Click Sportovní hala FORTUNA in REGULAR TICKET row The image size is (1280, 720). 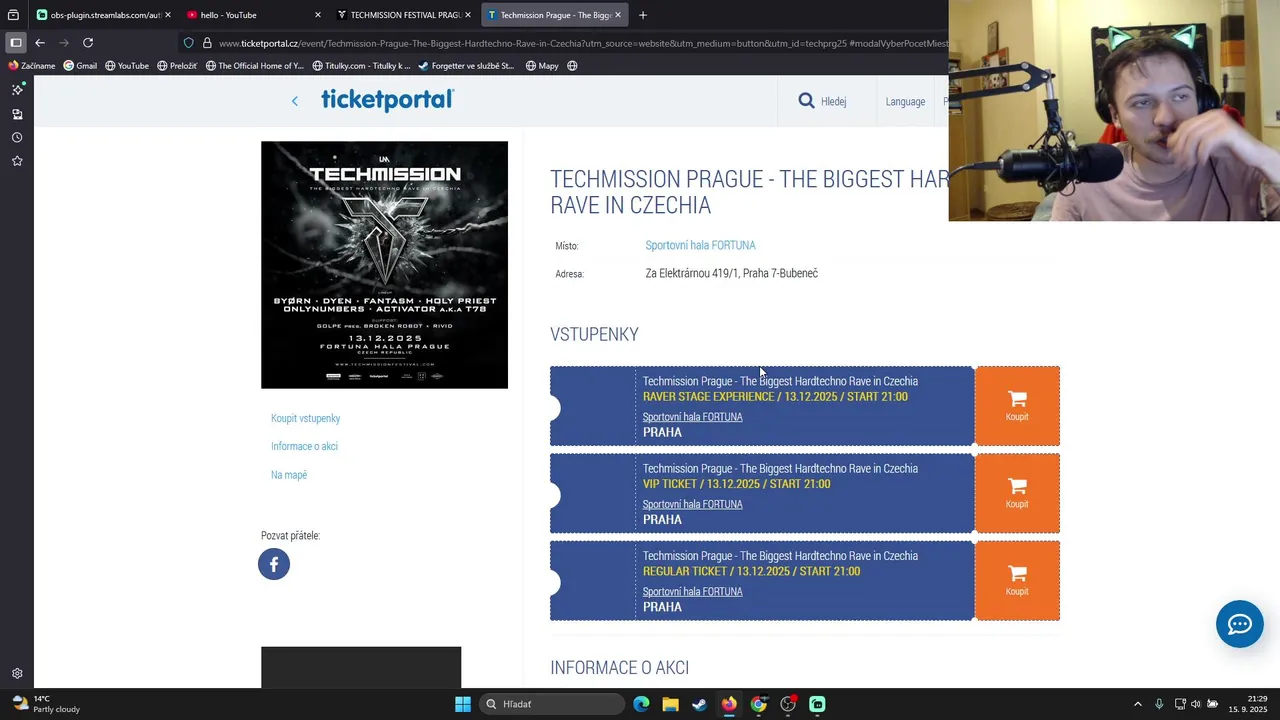692,591
